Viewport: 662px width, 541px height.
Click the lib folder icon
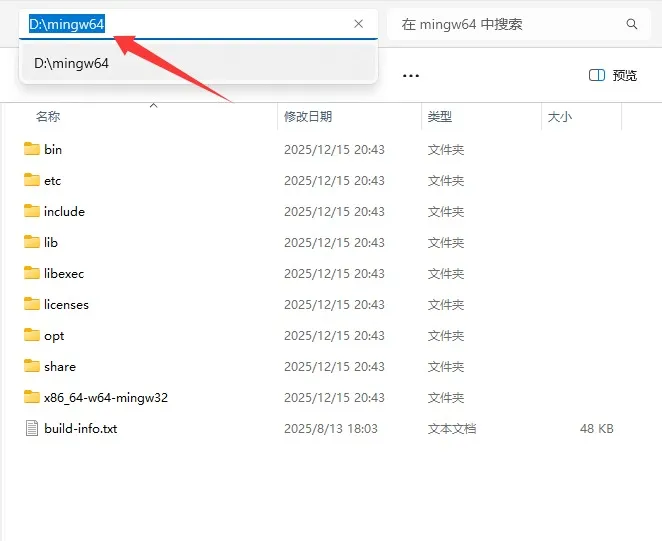click(32, 242)
